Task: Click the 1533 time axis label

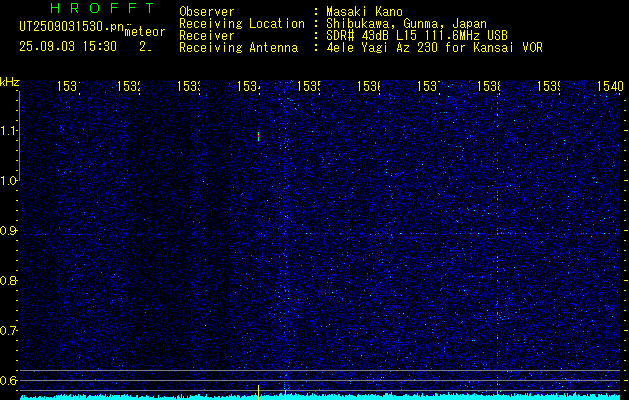Action: click(x=189, y=86)
